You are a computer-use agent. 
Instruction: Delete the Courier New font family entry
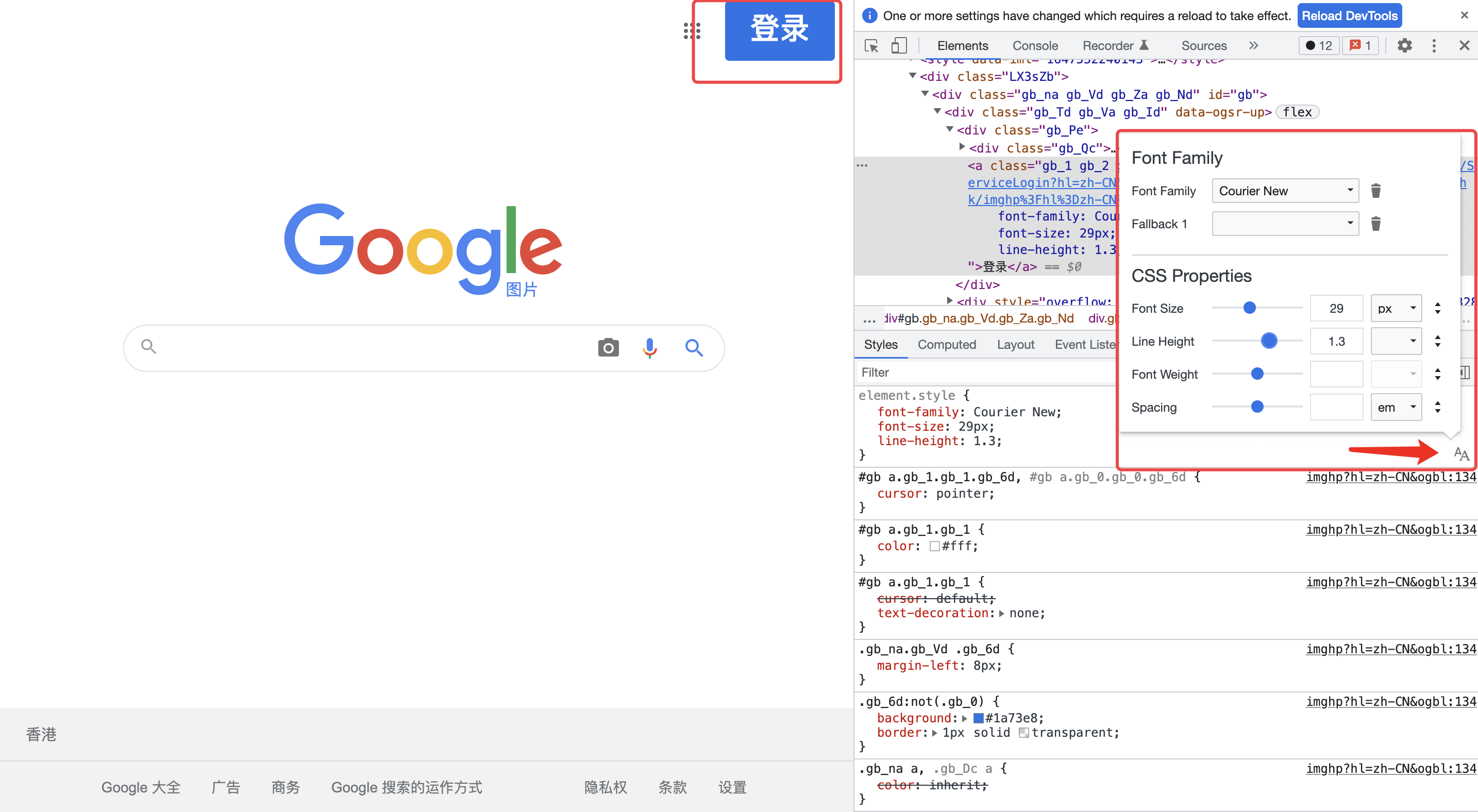pyautogui.click(x=1376, y=191)
